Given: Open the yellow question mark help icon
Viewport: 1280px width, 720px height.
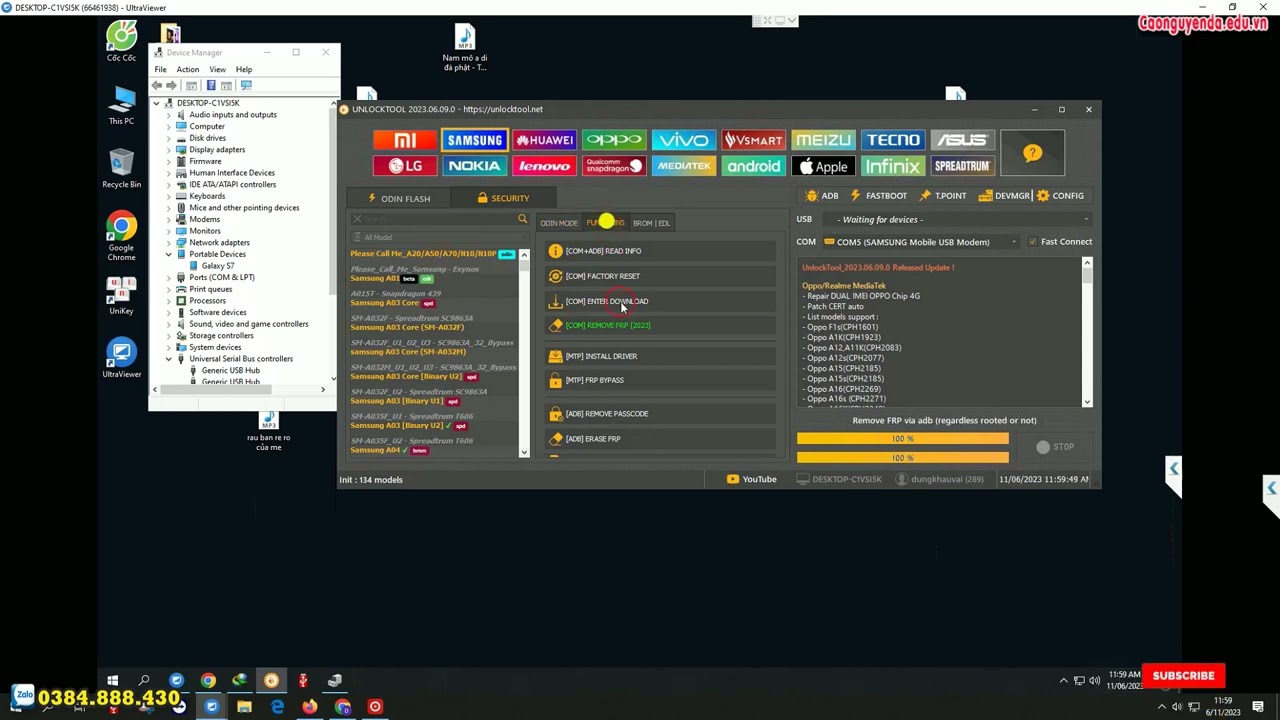Looking at the screenshot, I should point(1032,153).
